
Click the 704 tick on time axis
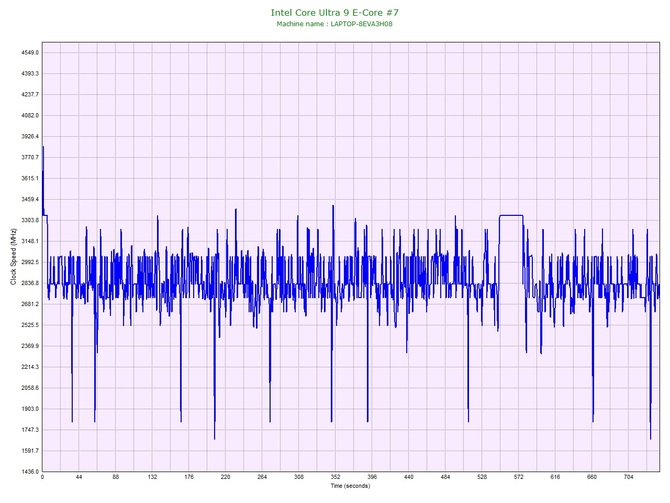coord(629,477)
